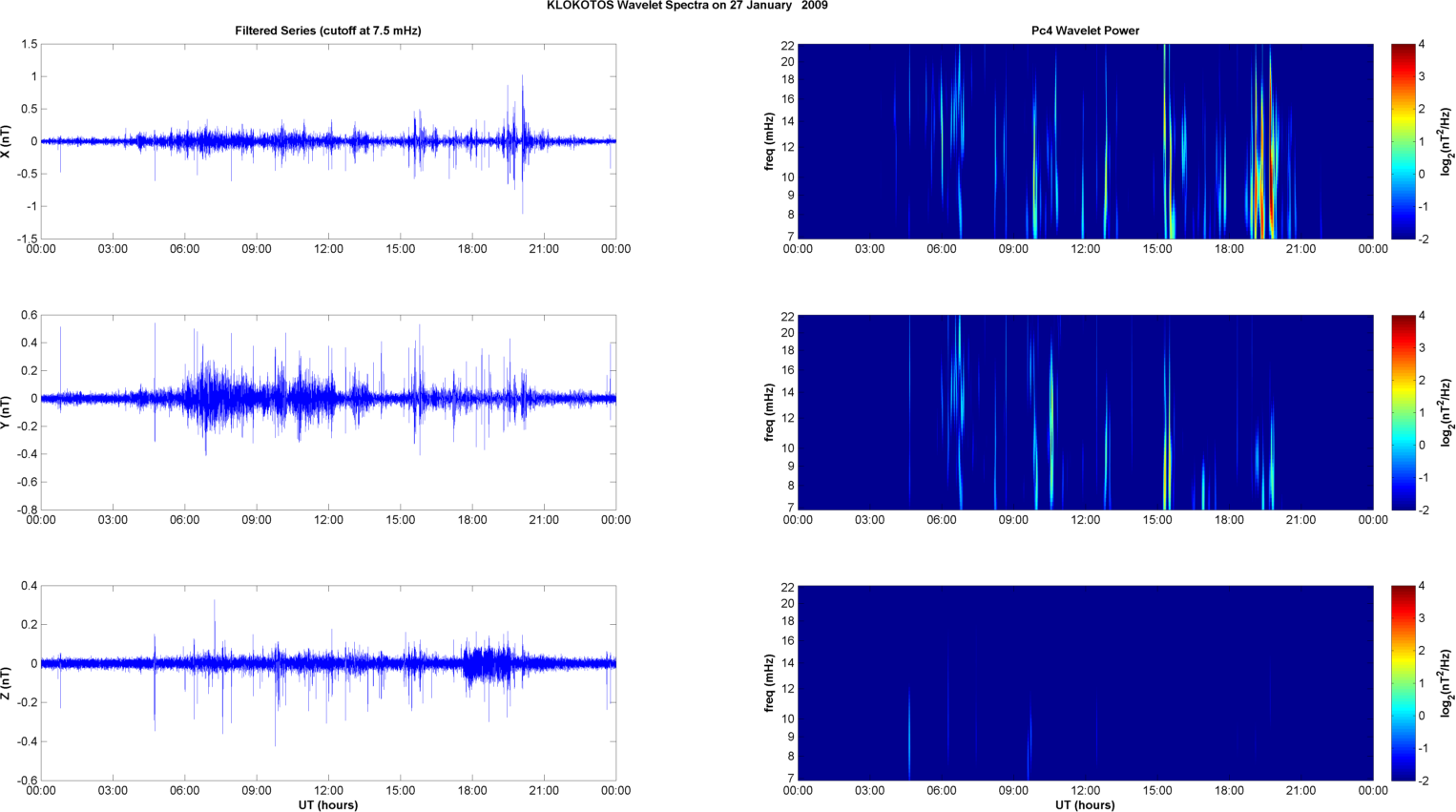Viewport: 1456px width, 812px height.
Task: Click "freq (mHz)" label of the bottom spectrogram
Action: click(769, 683)
